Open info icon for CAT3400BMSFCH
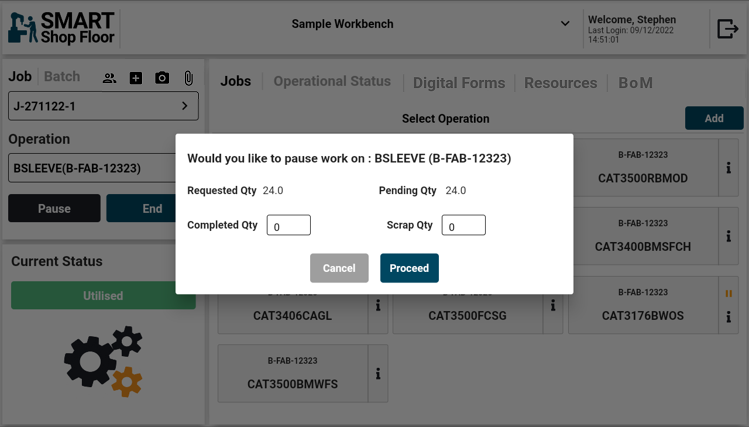 (729, 237)
